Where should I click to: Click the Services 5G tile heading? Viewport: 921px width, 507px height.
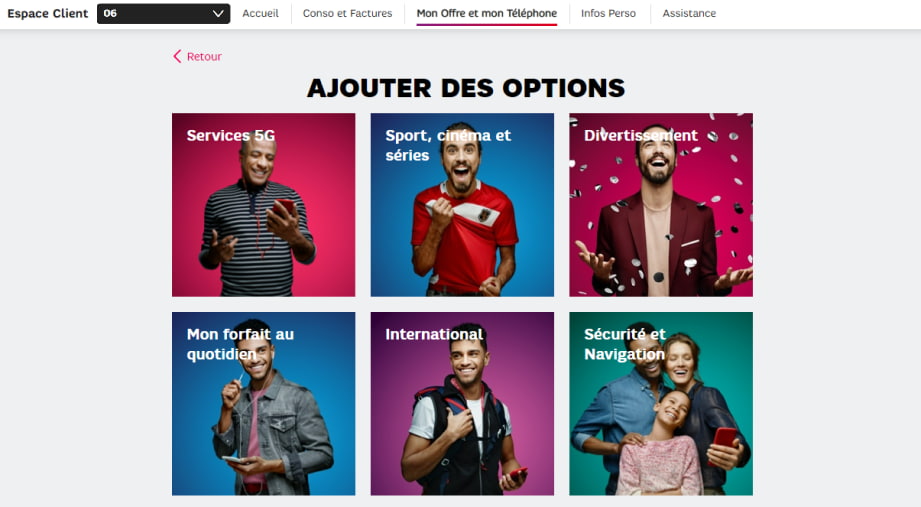click(231, 135)
